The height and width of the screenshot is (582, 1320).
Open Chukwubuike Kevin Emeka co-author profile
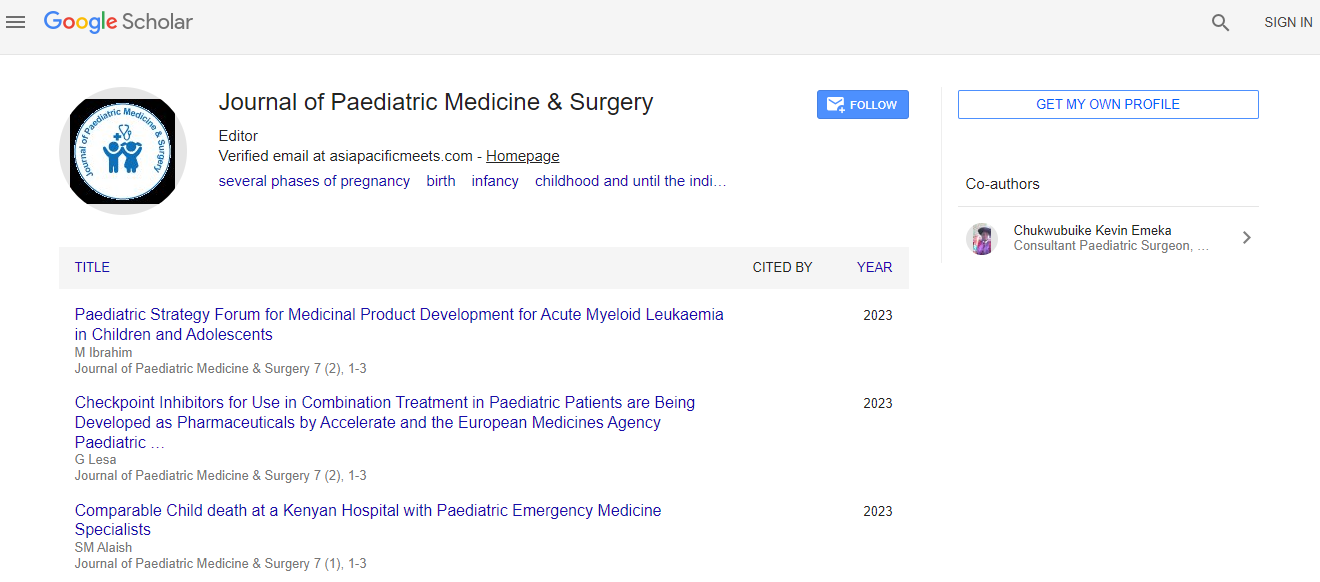(x=1092, y=231)
